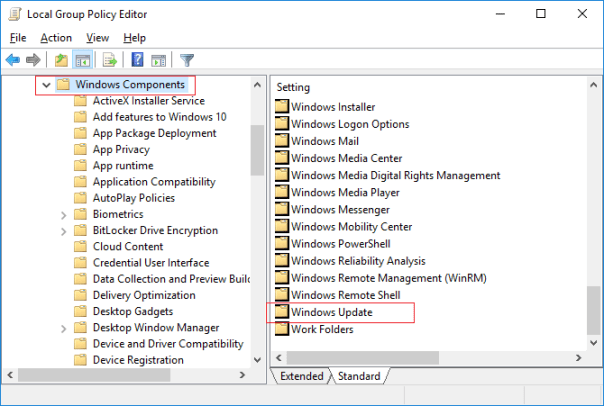Select Windows Logon Options entry
The width and height of the screenshot is (604, 406).
[x=350, y=124]
